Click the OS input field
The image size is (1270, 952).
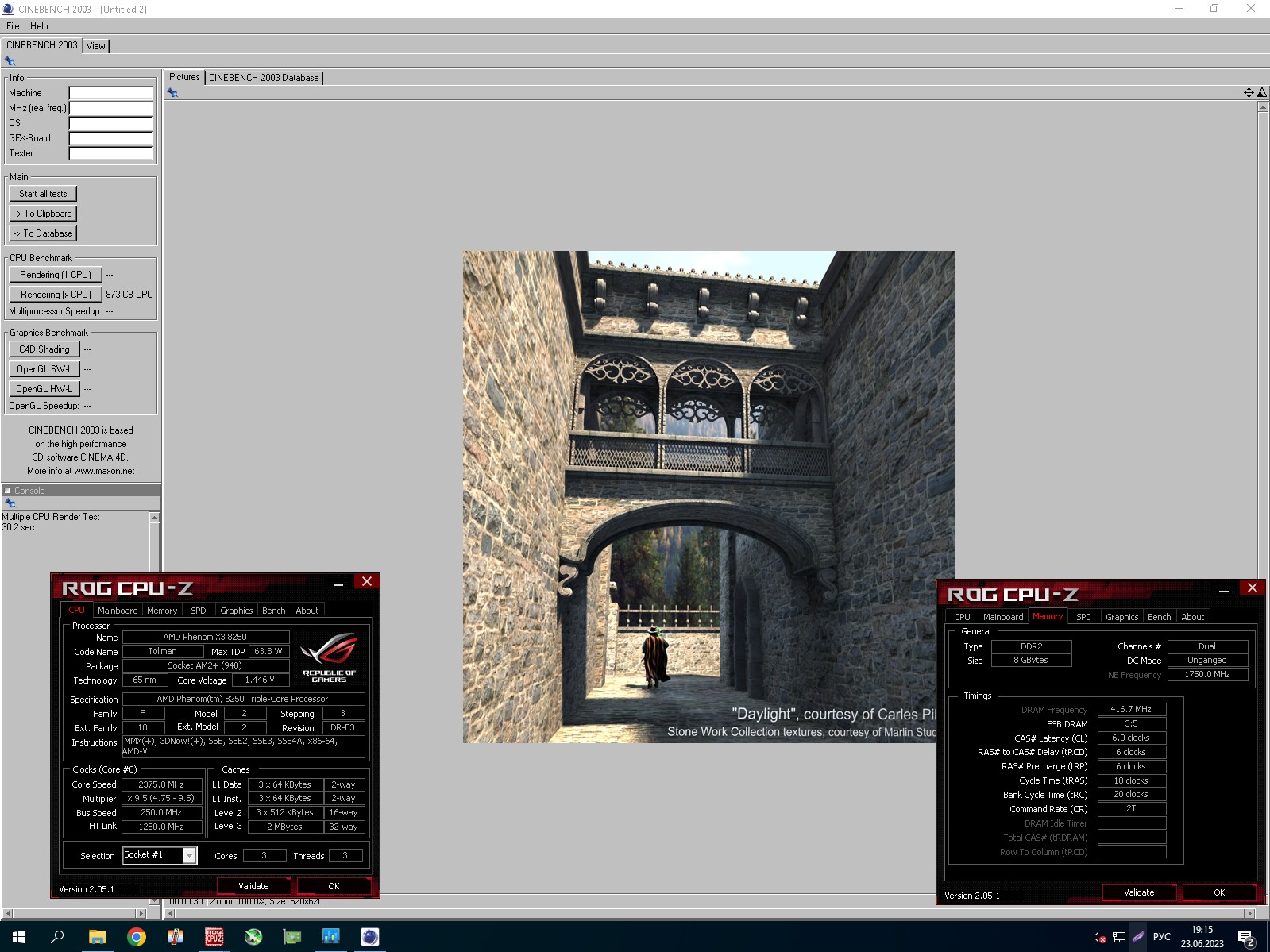coord(110,123)
